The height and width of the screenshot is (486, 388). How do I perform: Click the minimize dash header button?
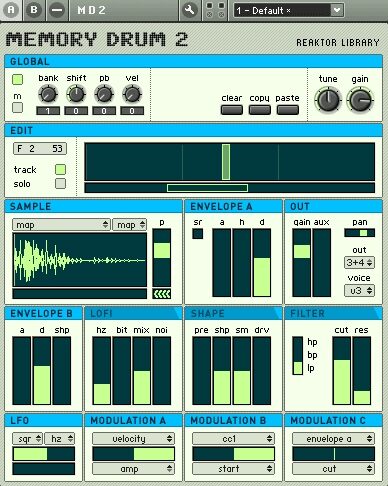coord(57,10)
